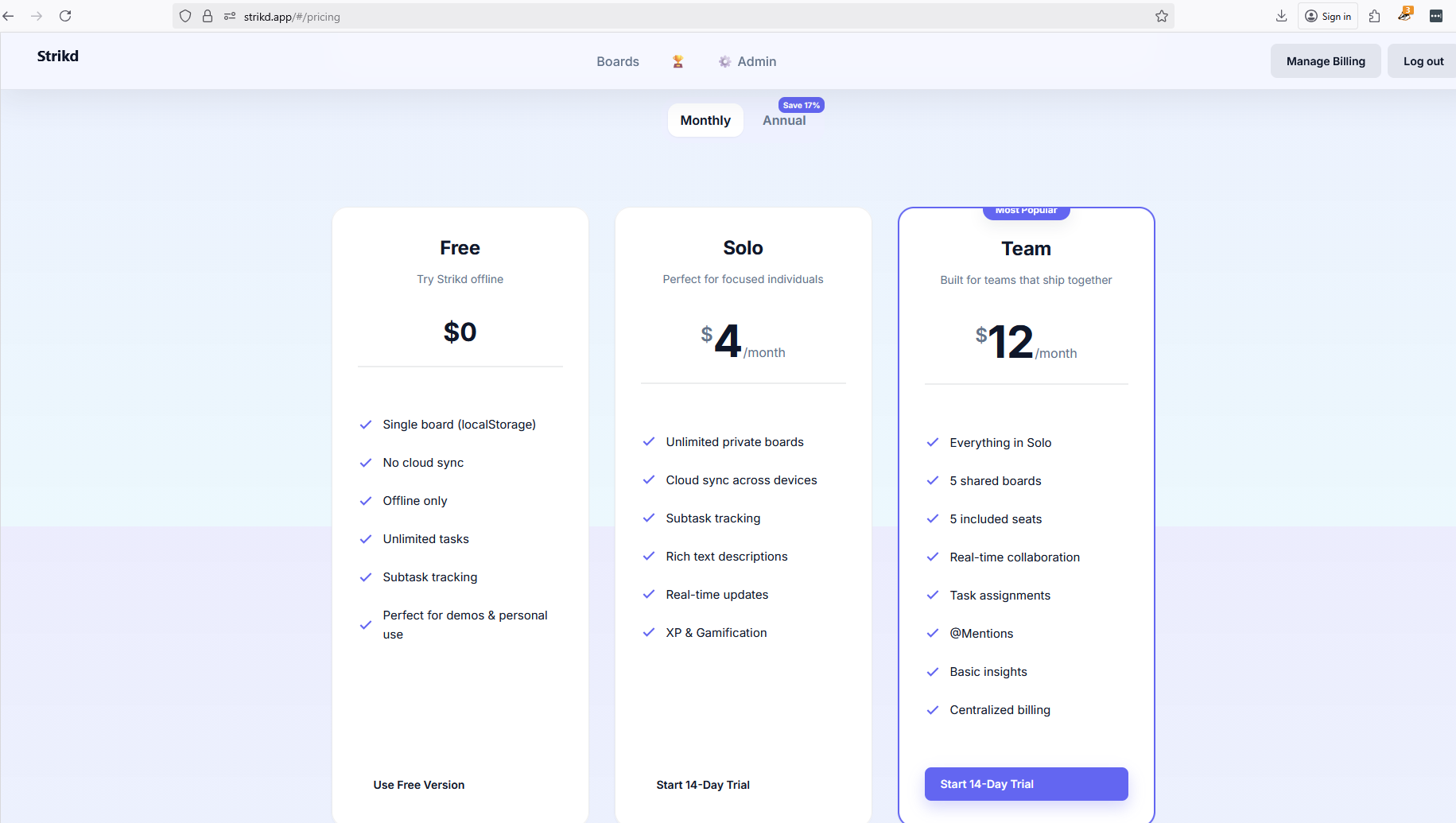Image resolution: width=1456 pixels, height=823 pixels.
Task: Open the site permissions control next to the padlock
Action: 230,16
